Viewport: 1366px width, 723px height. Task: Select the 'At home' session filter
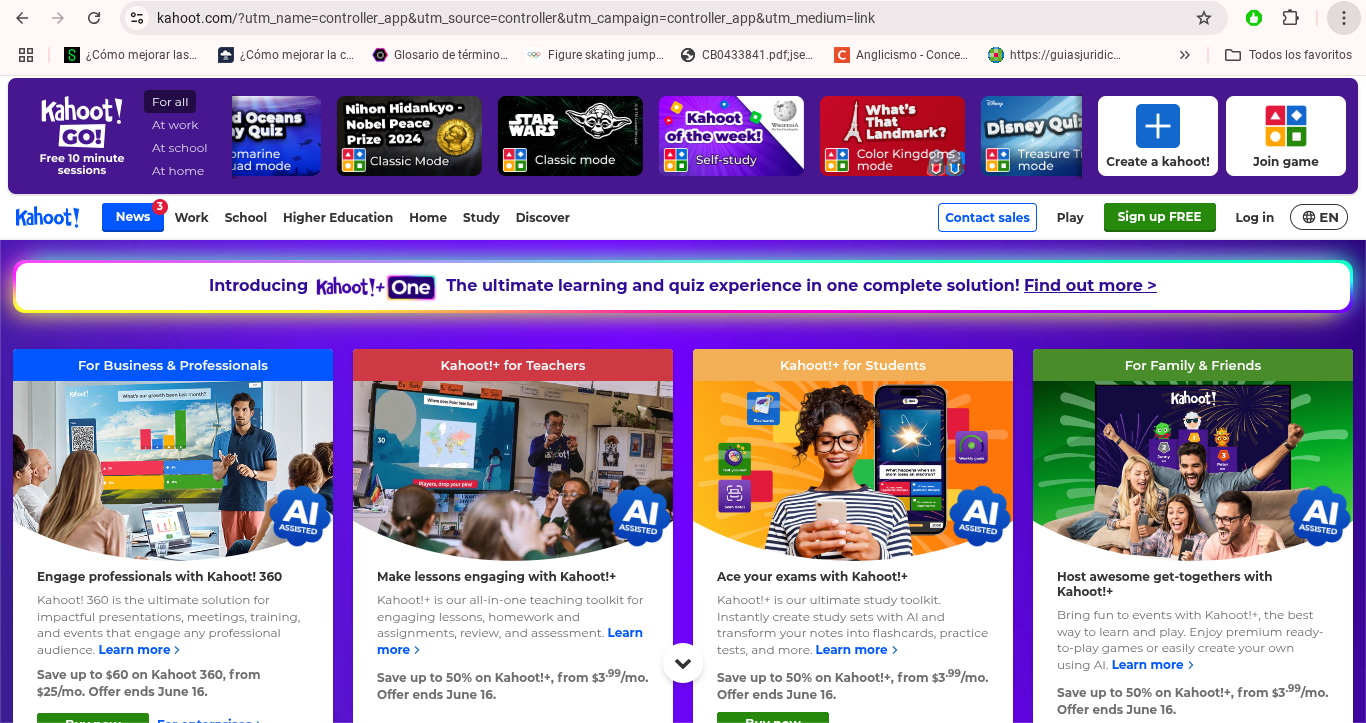pyautogui.click(x=177, y=171)
